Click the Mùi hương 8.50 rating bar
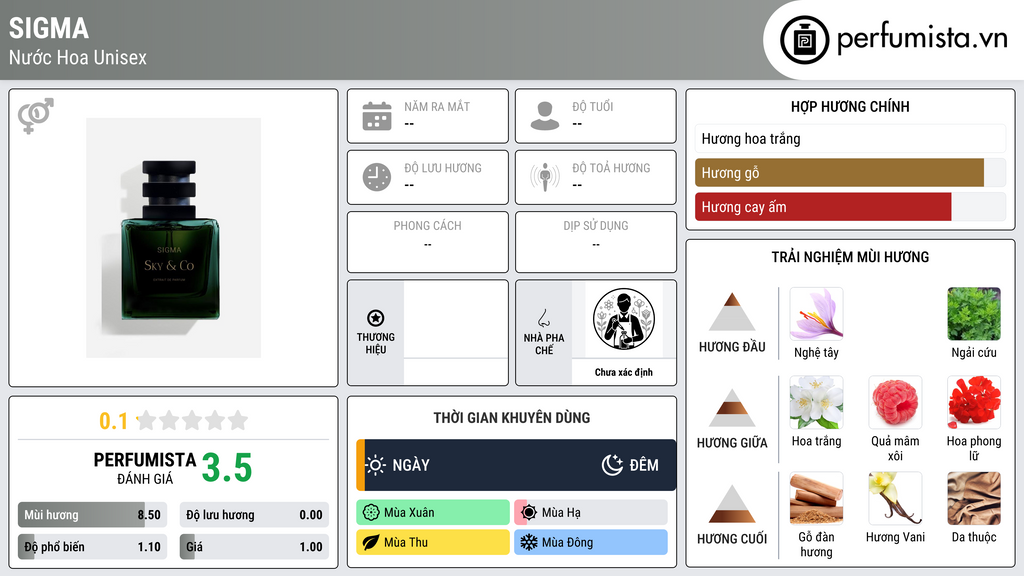Viewport: 1024px width, 576px height. click(93, 515)
